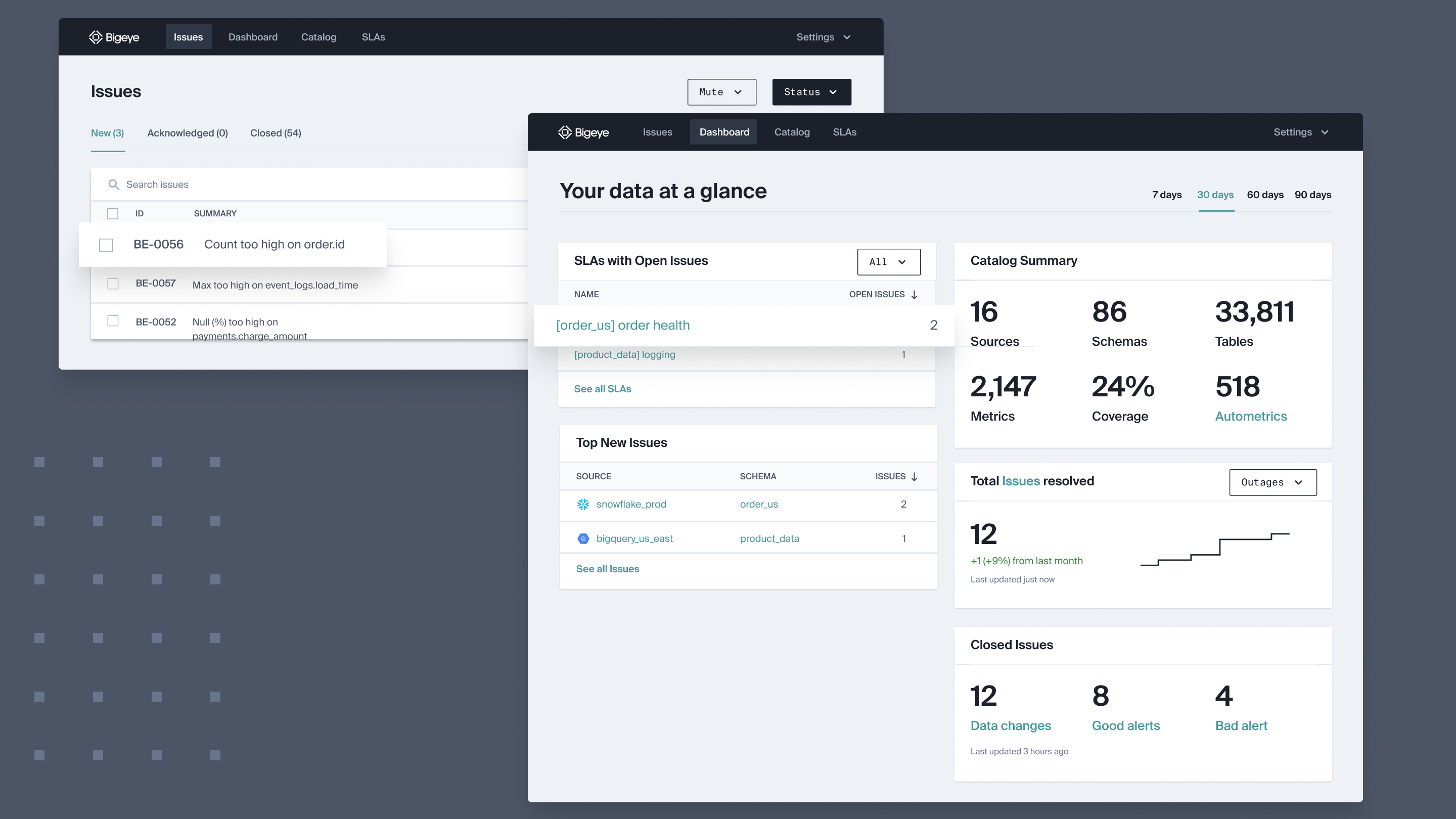The height and width of the screenshot is (819, 1456).
Task: Click the Bigeye logo in the Dashboard window
Action: point(584,131)
